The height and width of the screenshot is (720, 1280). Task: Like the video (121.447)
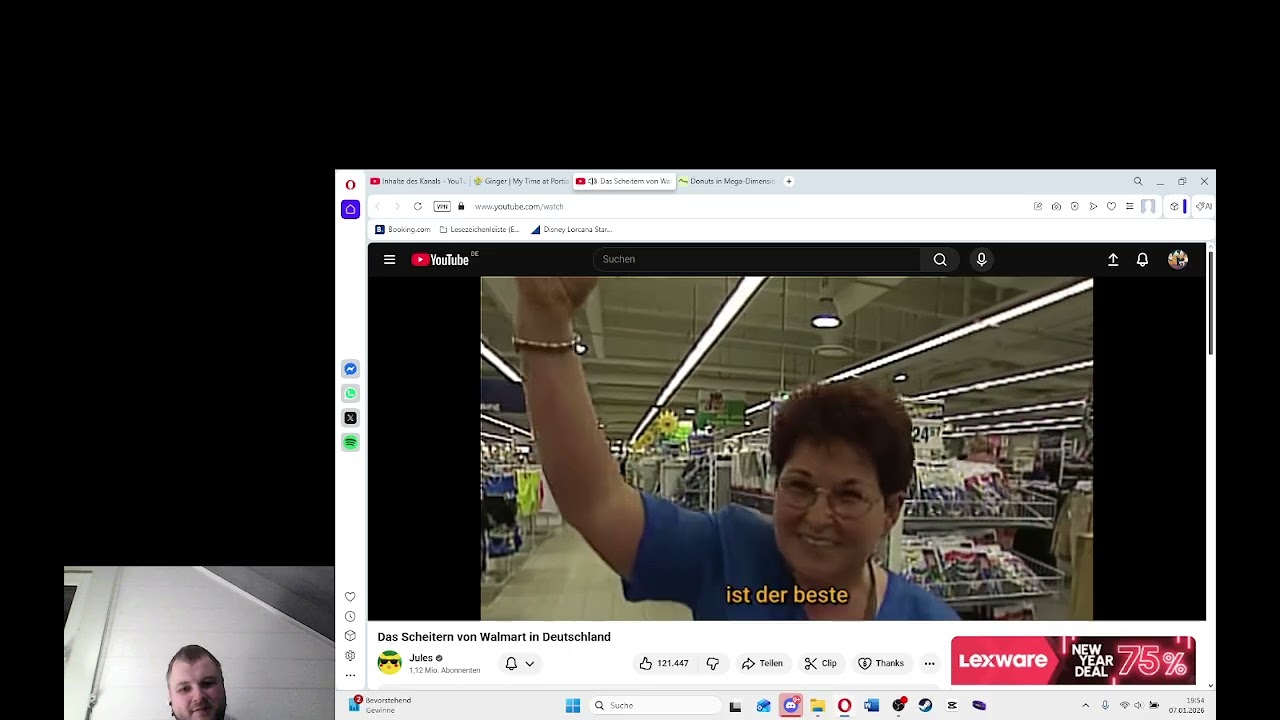tap(664, 663)
